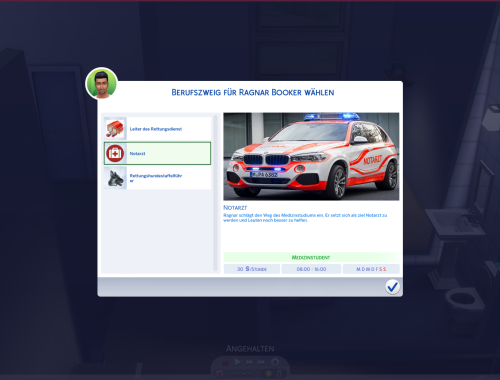Click the sun weather icon
The height and width of the screenshot is (380, 500).
269,374
